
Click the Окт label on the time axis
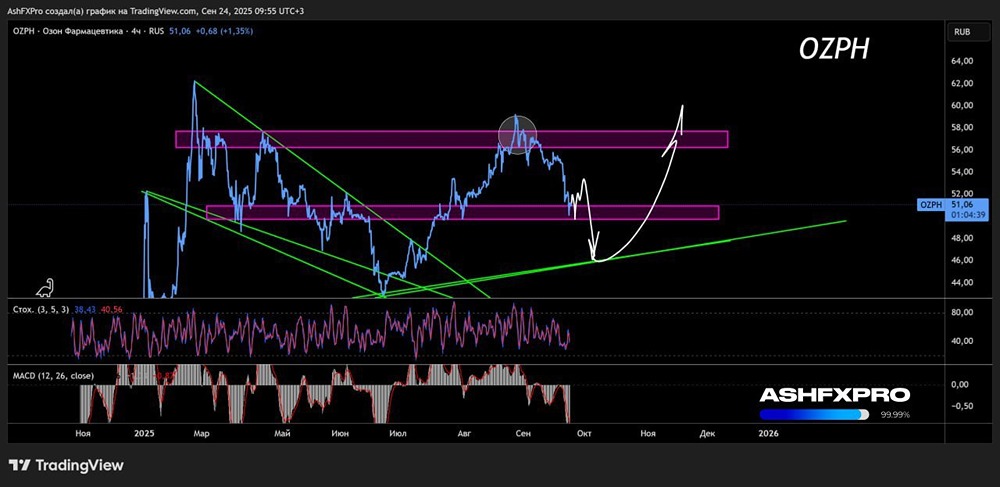click(x=583, y=433)
